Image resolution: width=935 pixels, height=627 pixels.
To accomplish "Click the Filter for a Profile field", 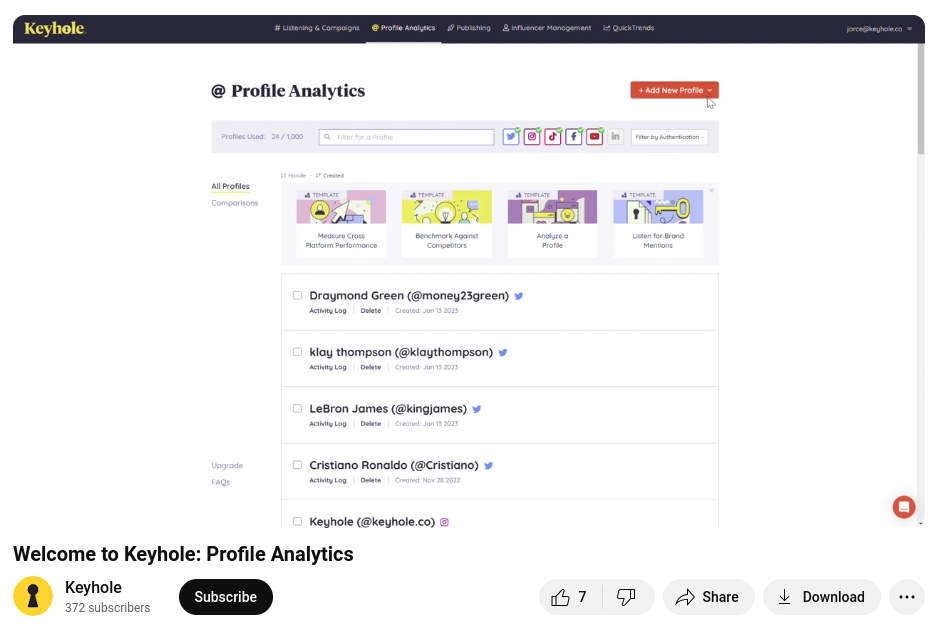I will [406, 137].
